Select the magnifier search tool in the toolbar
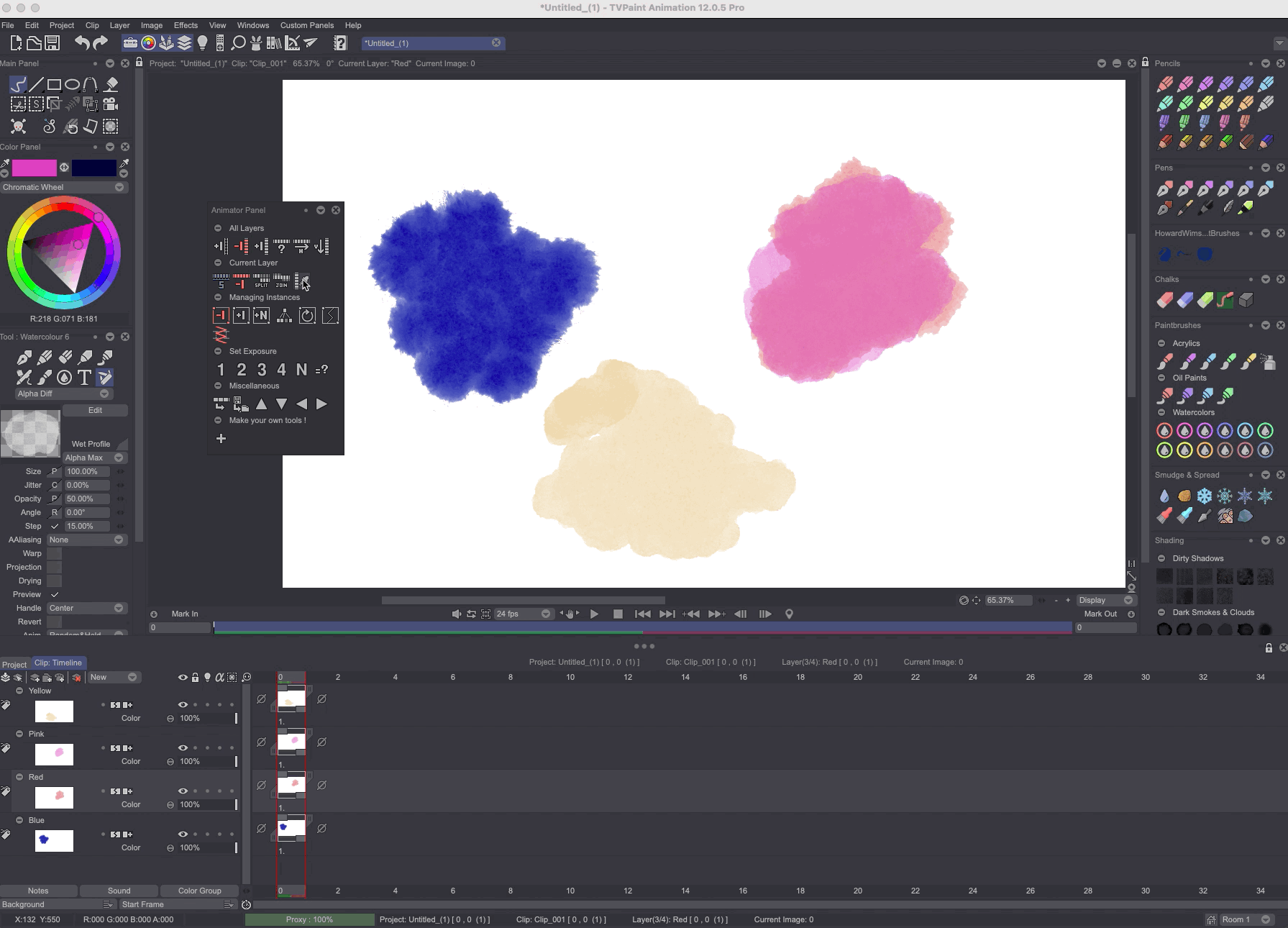Screen dimensions: 1288x928 click(237, 42)
